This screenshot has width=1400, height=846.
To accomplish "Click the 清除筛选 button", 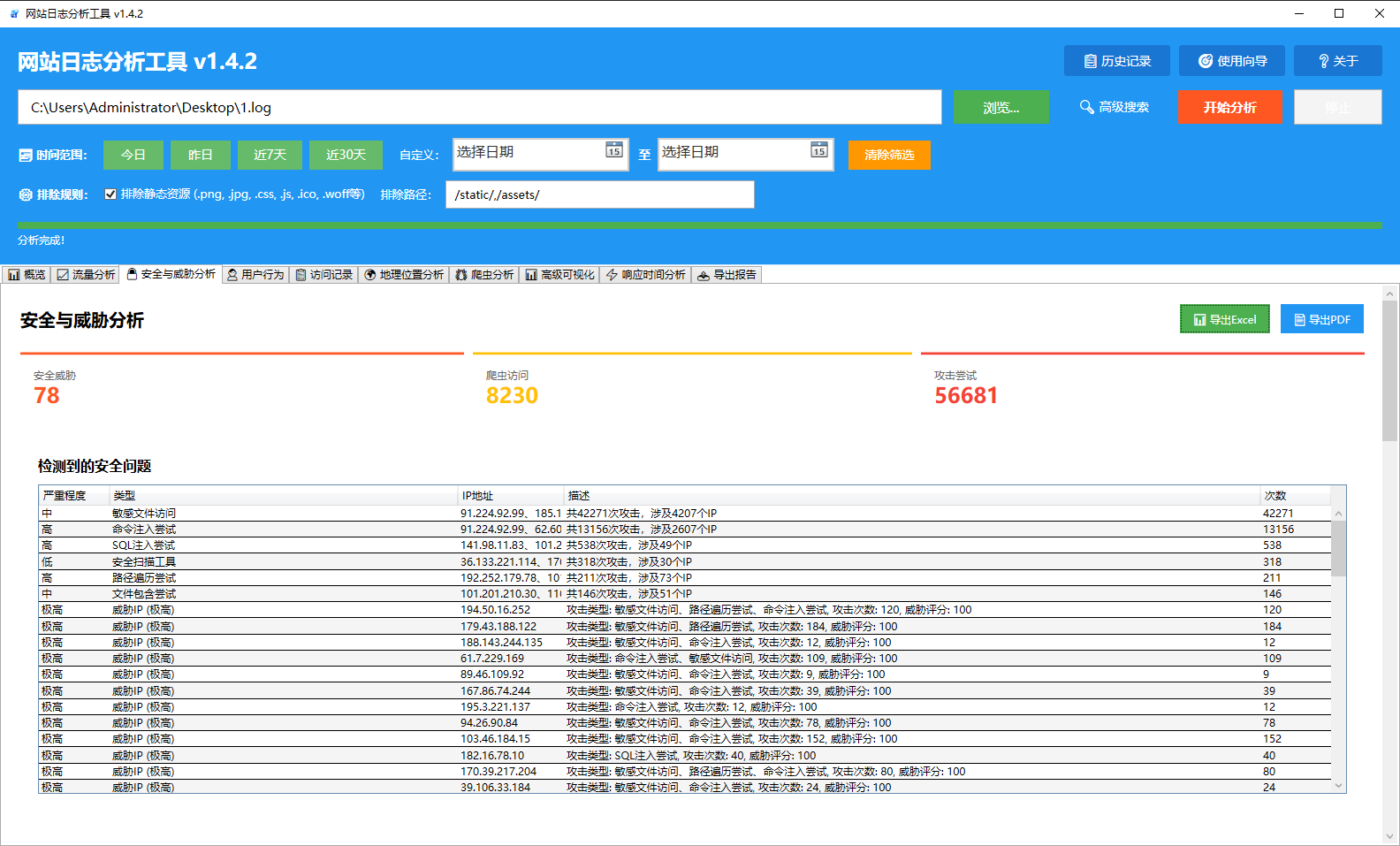I will (889, 155).
